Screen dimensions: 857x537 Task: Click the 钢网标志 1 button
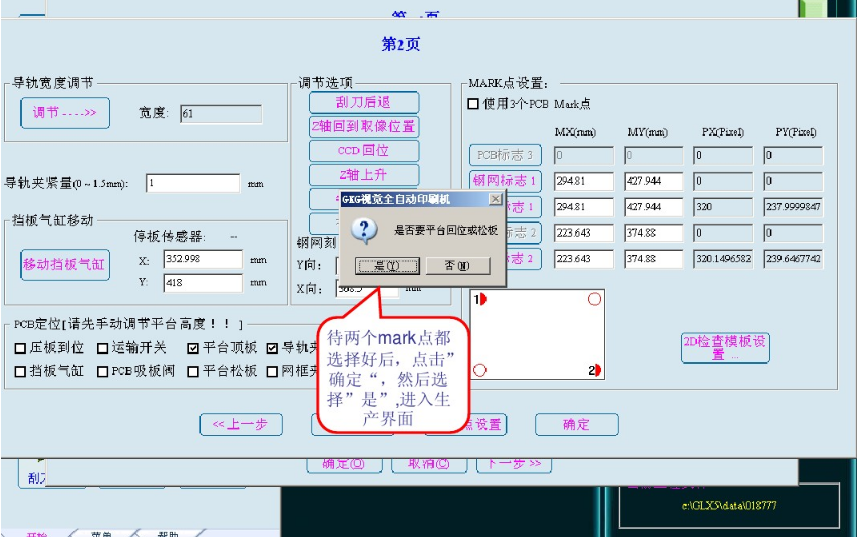(x=505, y=182)
